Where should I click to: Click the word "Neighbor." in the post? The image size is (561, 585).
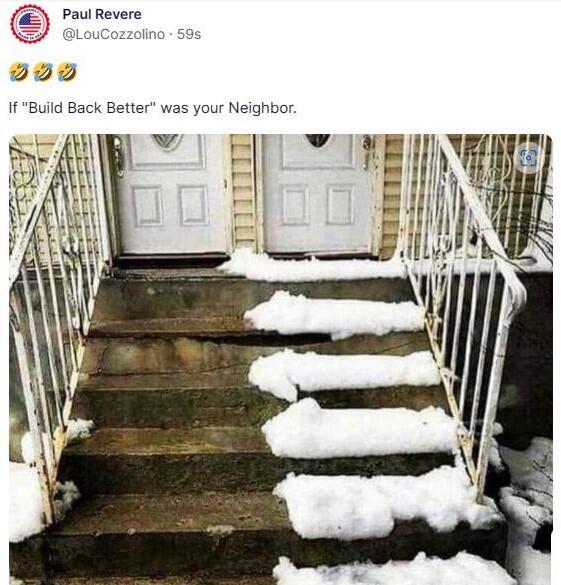click(262, 108)
